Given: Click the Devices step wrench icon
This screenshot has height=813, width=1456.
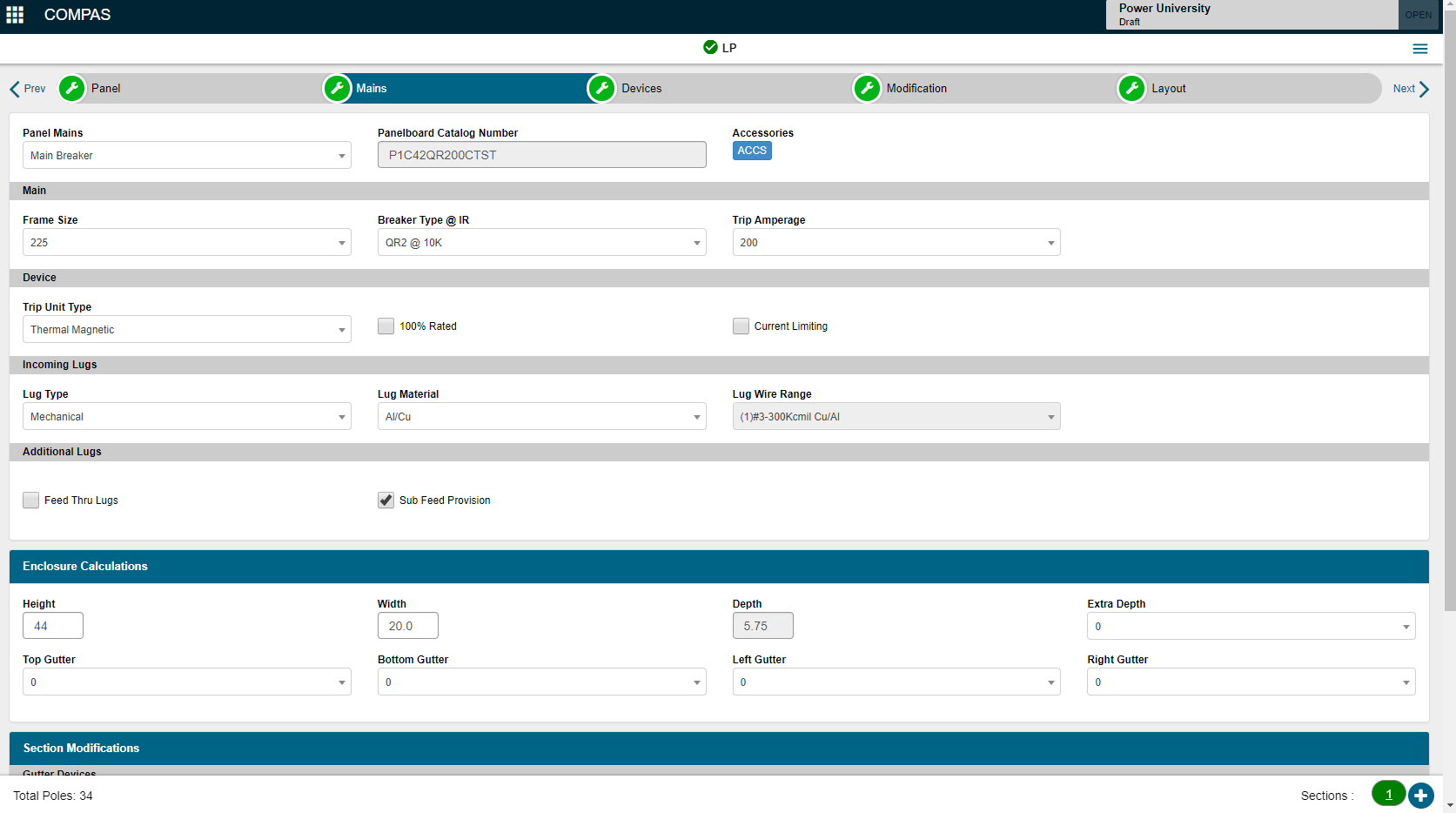Looking at the screenshot, I should [601, 89].
